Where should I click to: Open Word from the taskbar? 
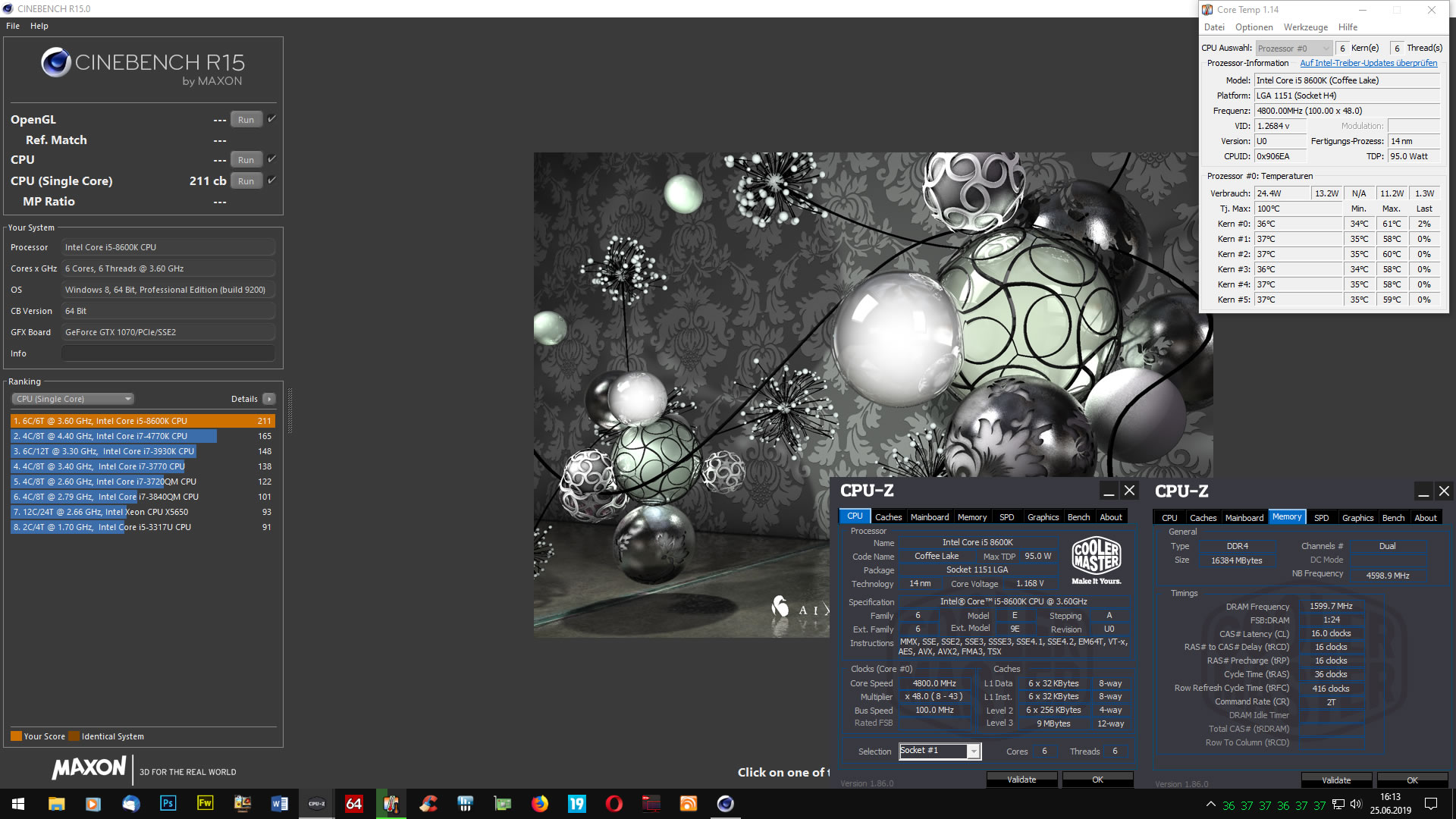pyautogui.click(x=279, y=804)
